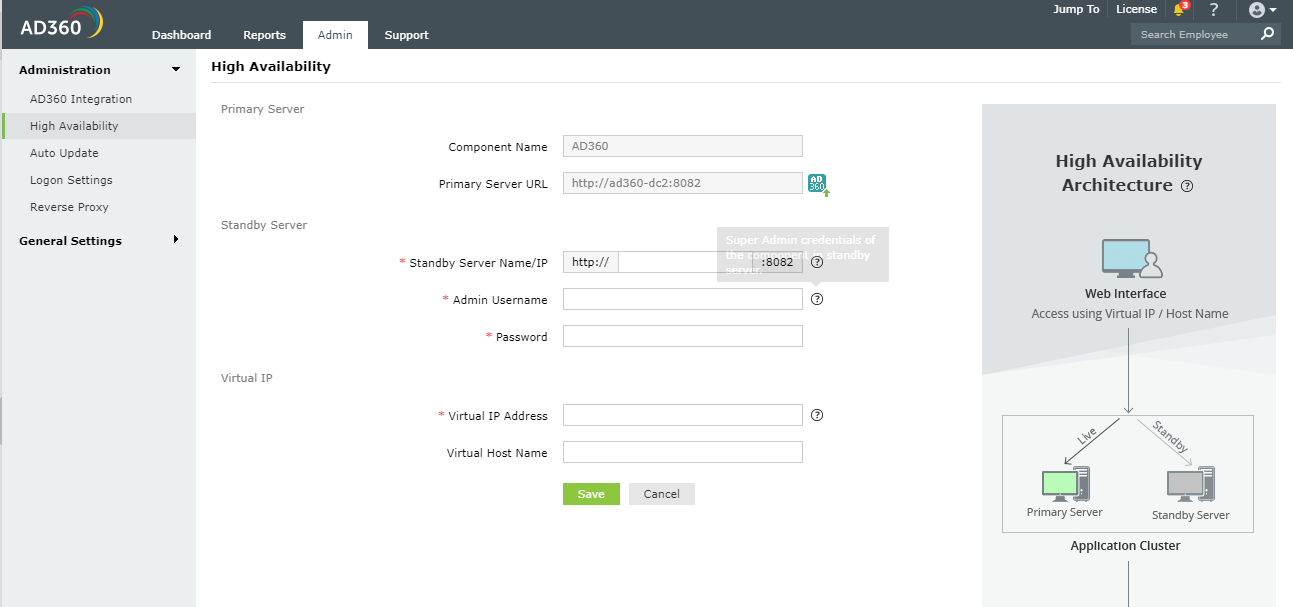Open the user account menu
1293x607 pixels.
click(1262, 10)
